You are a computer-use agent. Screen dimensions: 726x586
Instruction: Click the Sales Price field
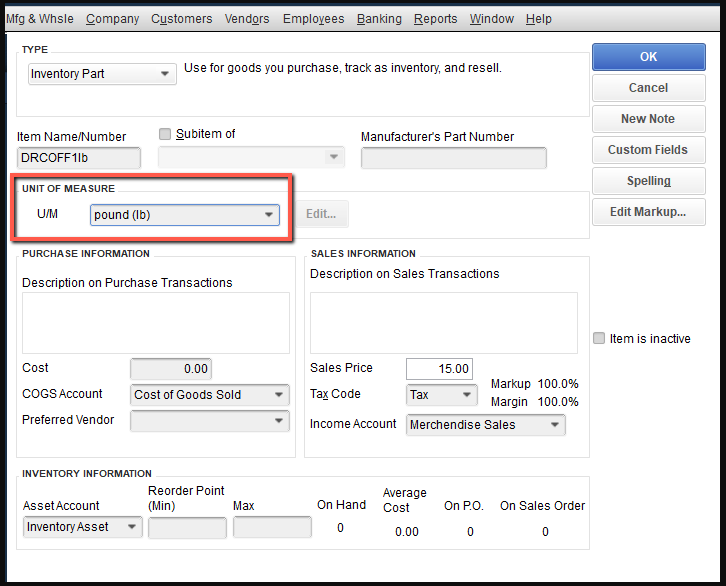438,369
